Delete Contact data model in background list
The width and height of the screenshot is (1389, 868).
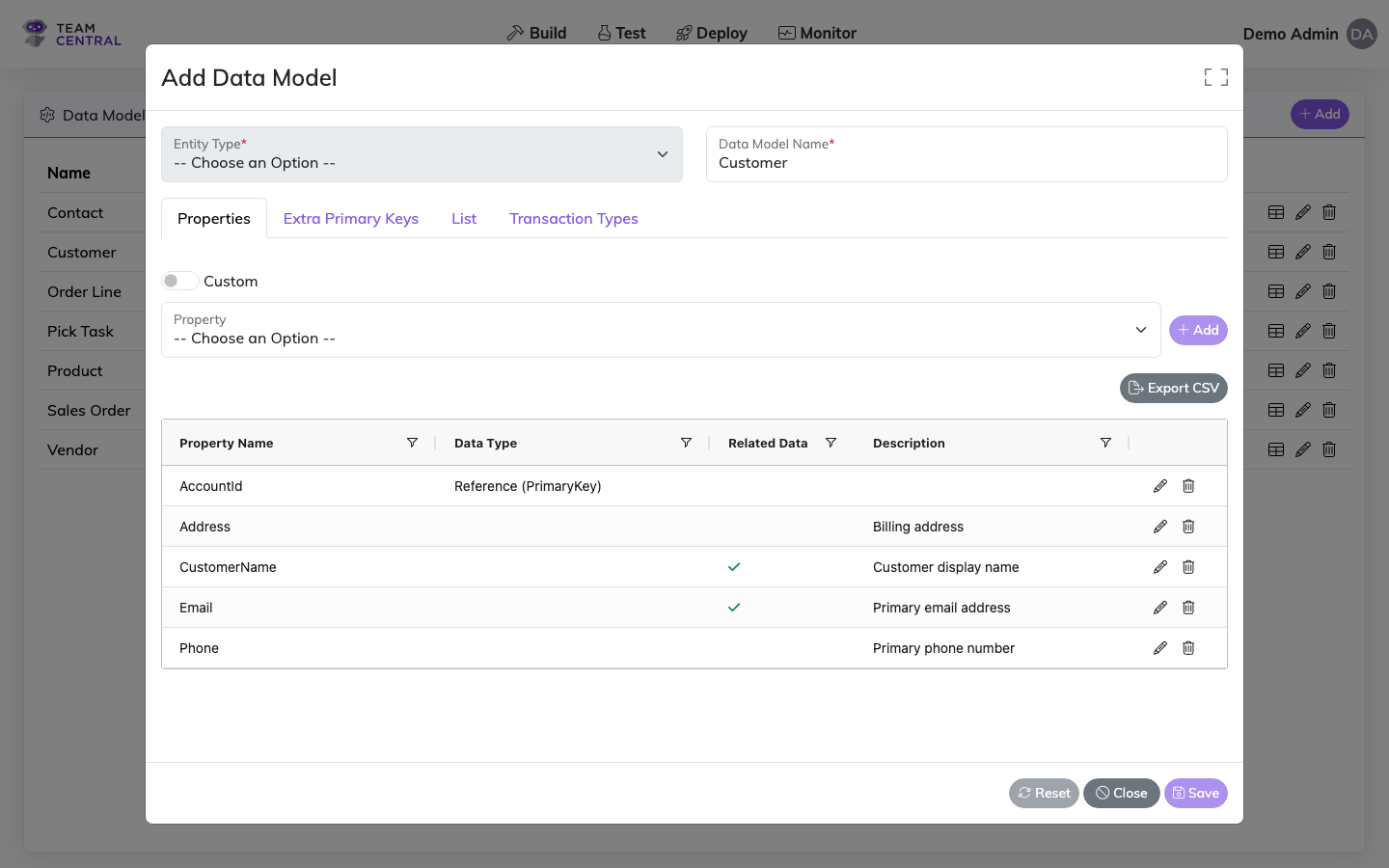tap(1329, 212)
